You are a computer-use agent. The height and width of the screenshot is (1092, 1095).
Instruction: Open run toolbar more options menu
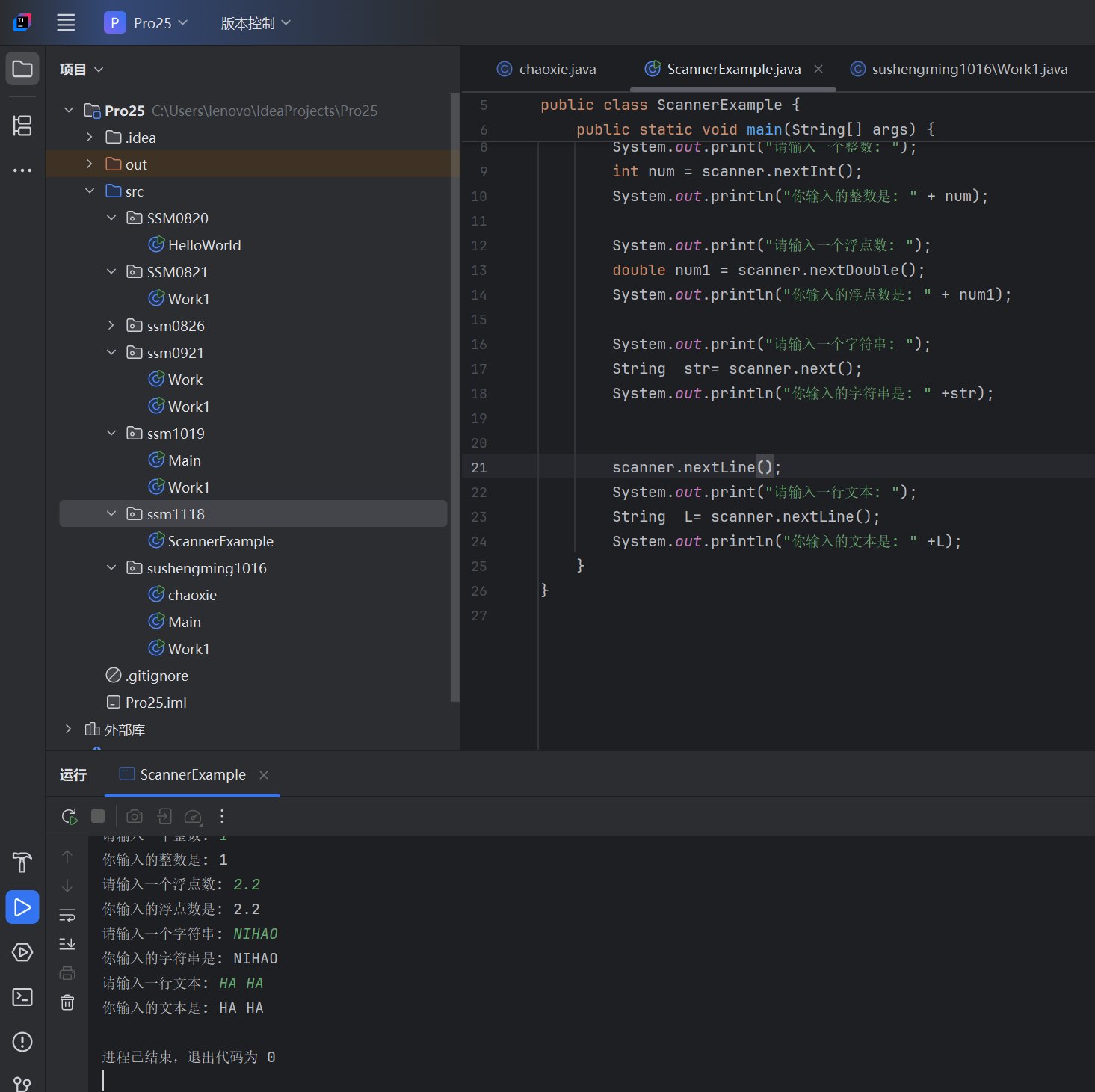click(222, 816)
